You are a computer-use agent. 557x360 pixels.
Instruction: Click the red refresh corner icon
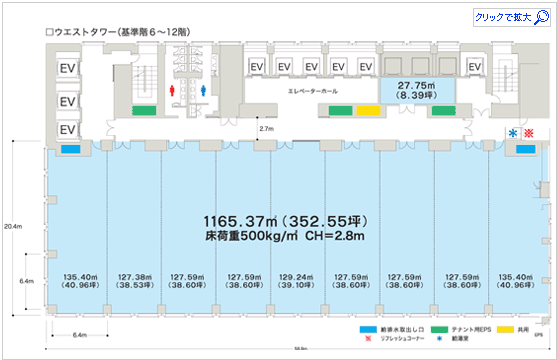coord(529,133)
